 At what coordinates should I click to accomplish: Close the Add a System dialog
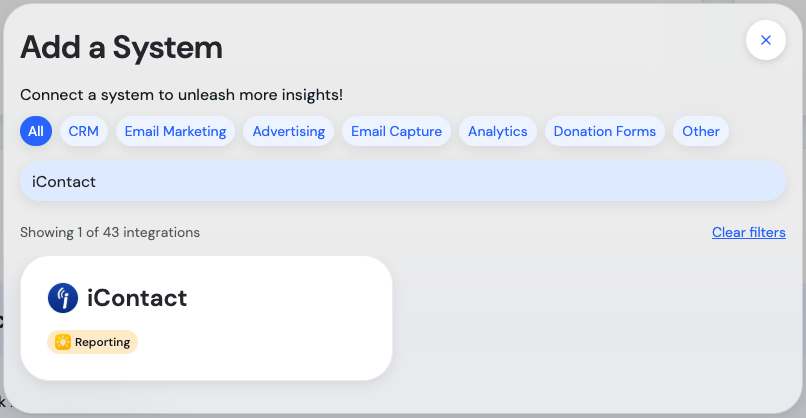pos(765,40)
